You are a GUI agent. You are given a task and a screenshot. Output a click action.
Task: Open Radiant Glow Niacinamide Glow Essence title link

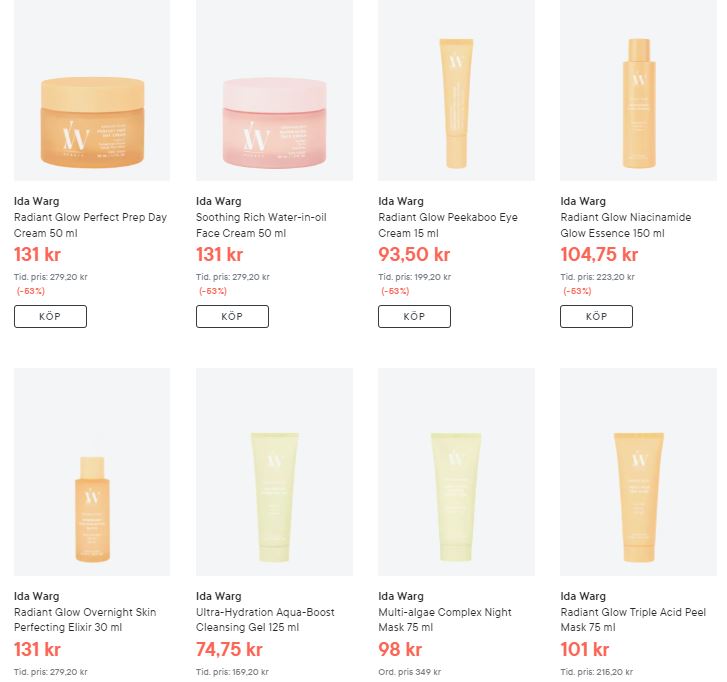[x=625, y=225]
